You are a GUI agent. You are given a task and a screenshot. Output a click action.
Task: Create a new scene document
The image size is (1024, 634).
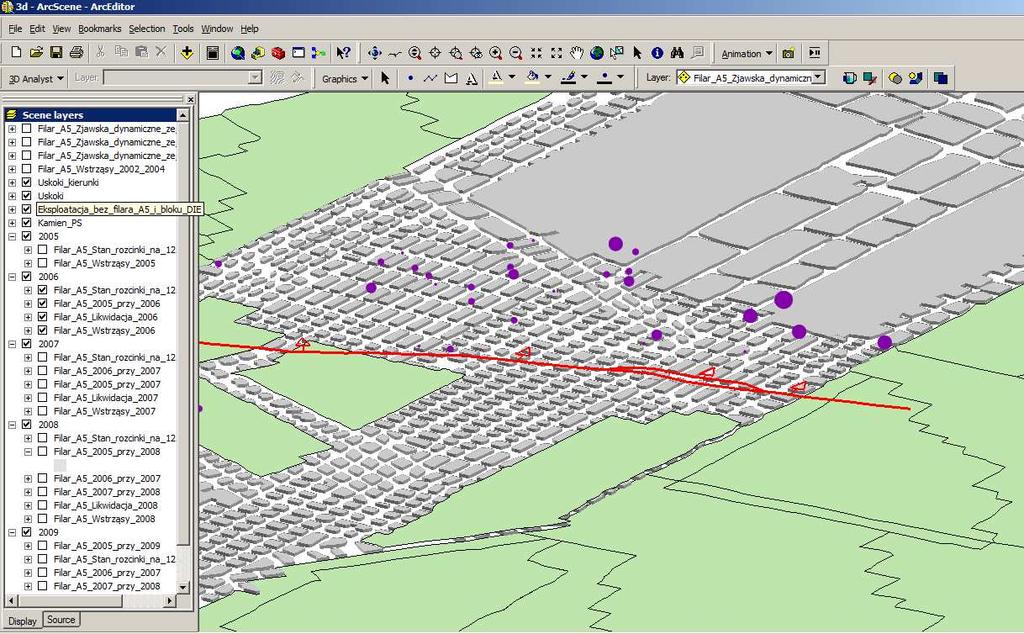16,53
